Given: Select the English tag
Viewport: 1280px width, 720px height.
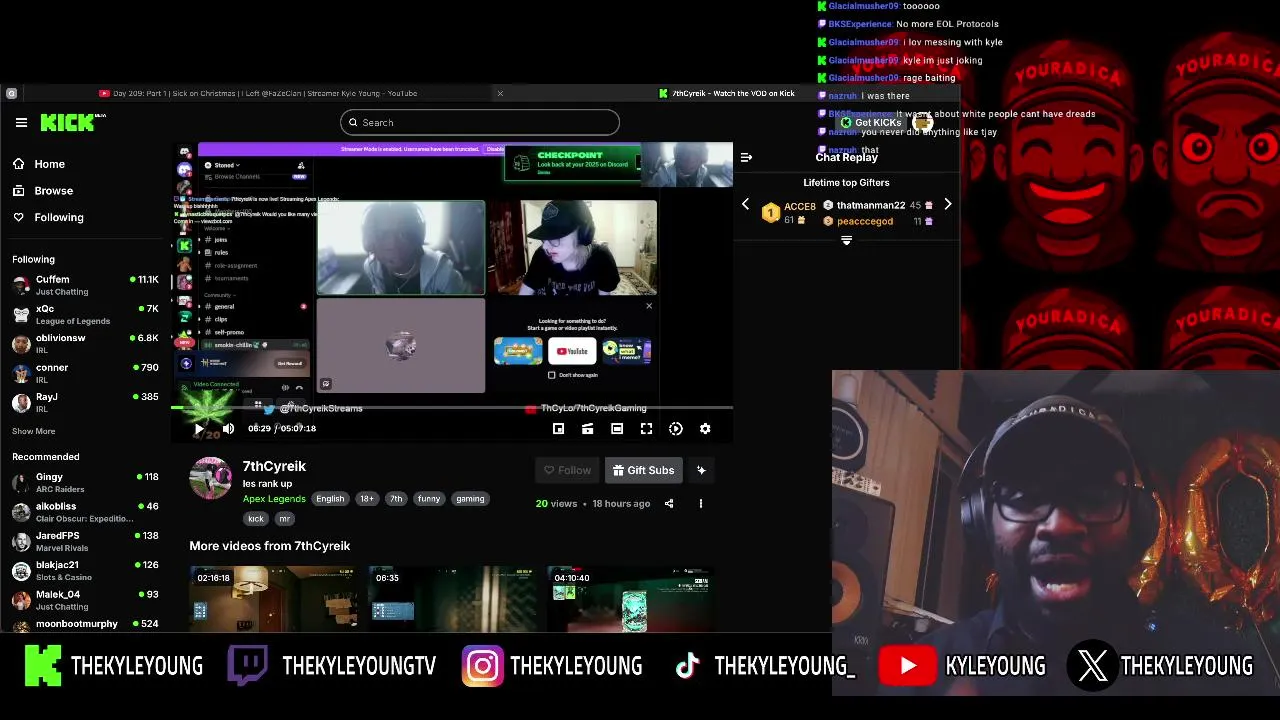Looking at the screenshot, I should (330, 499).
